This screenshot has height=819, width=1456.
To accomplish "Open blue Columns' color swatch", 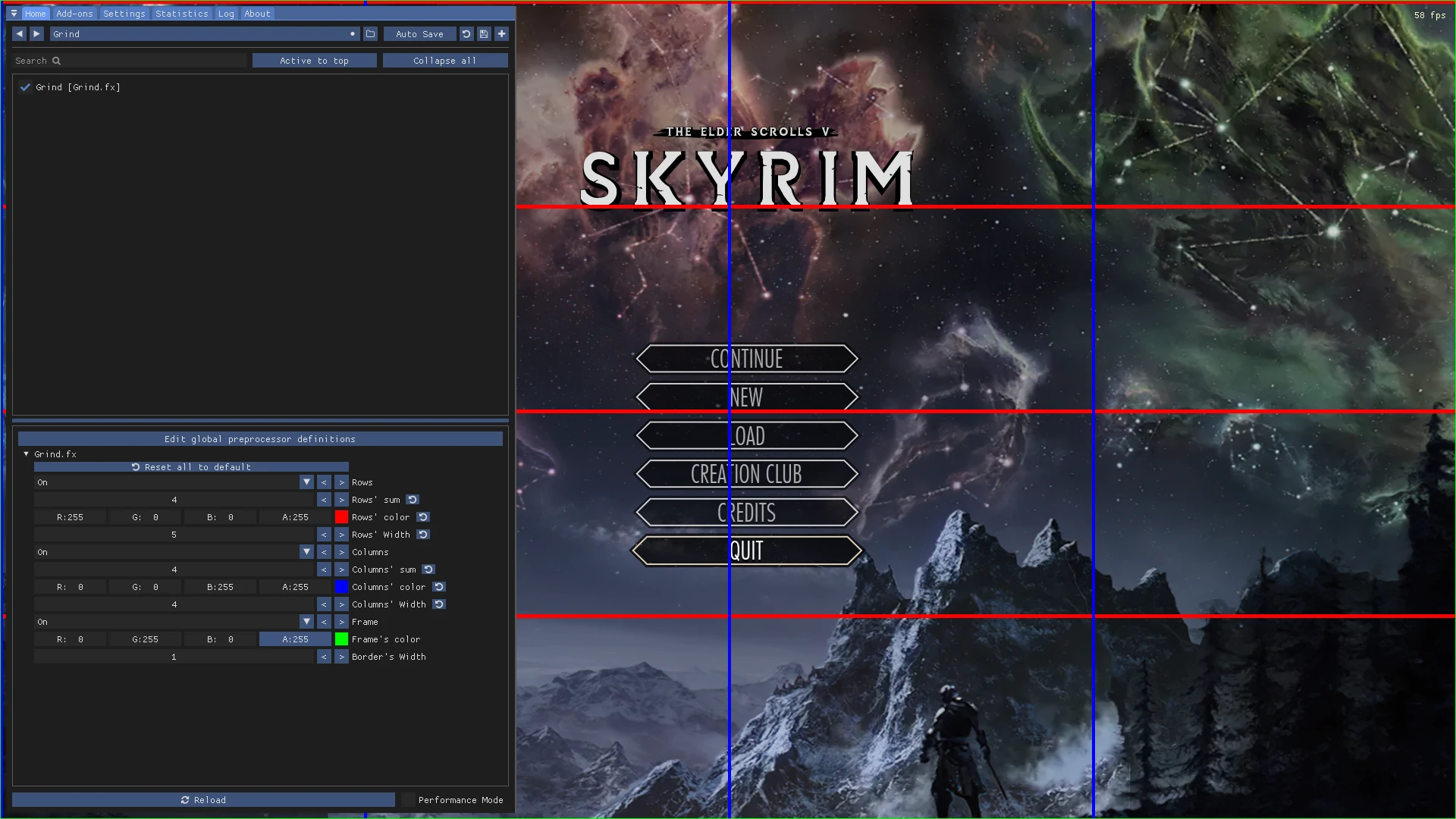I will pos(341,587).
